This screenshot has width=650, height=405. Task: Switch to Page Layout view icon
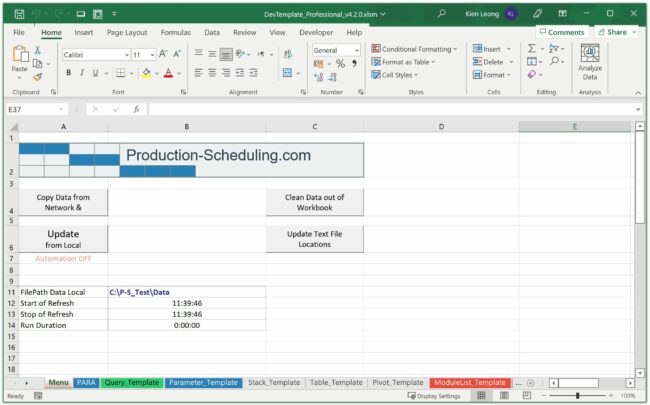504,395
